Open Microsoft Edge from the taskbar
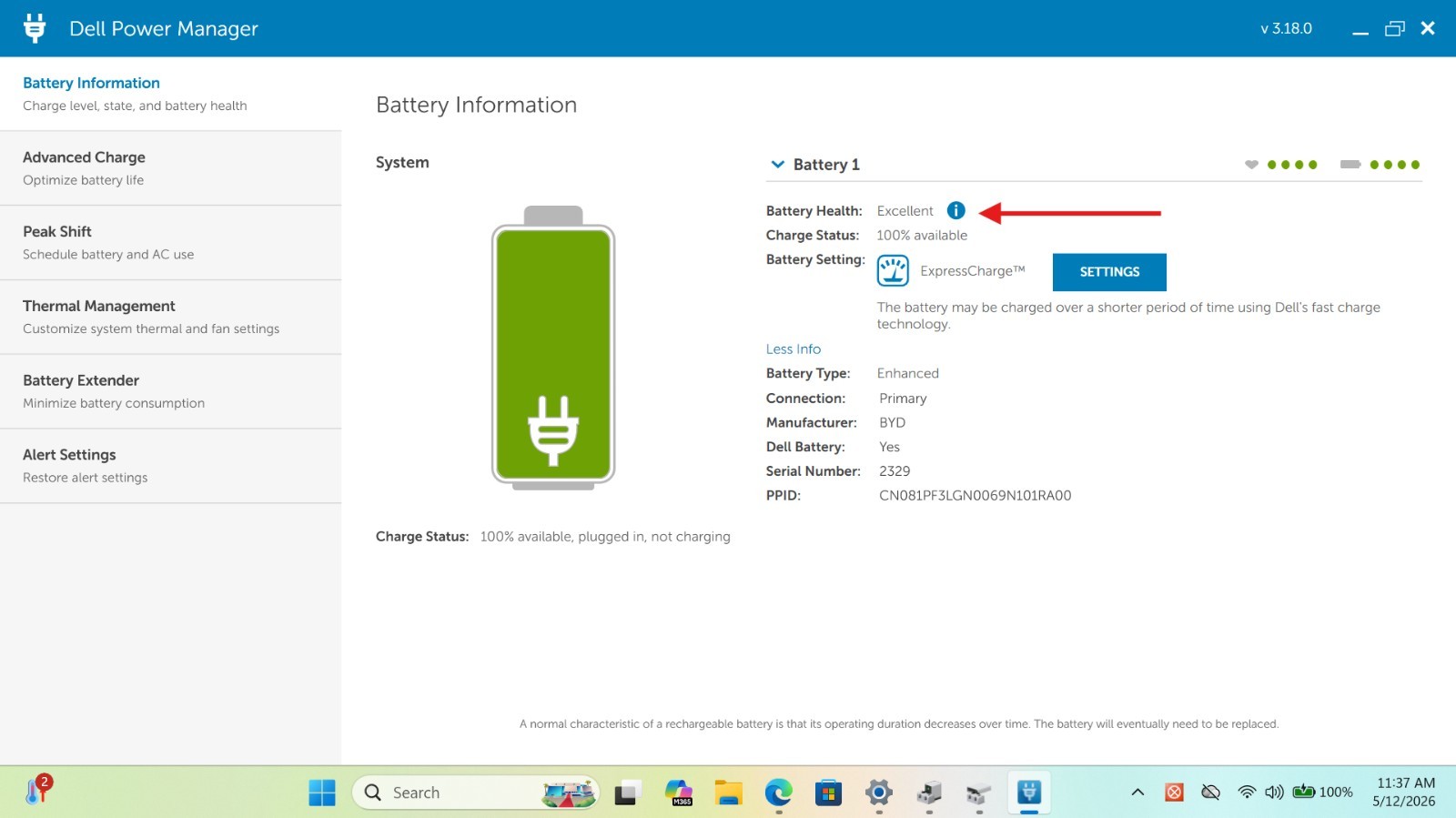 point(778,793)
